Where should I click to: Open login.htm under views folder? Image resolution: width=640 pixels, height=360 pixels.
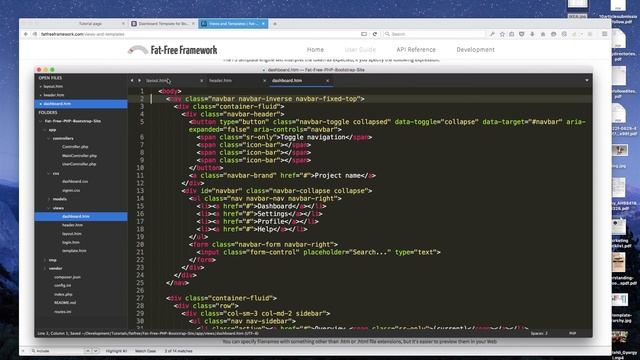coord(71,242)
